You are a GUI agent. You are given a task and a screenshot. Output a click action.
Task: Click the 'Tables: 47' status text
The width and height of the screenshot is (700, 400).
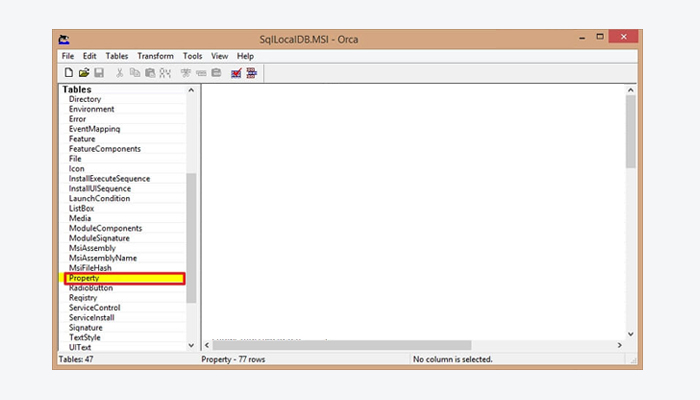[x=76, y=359]
